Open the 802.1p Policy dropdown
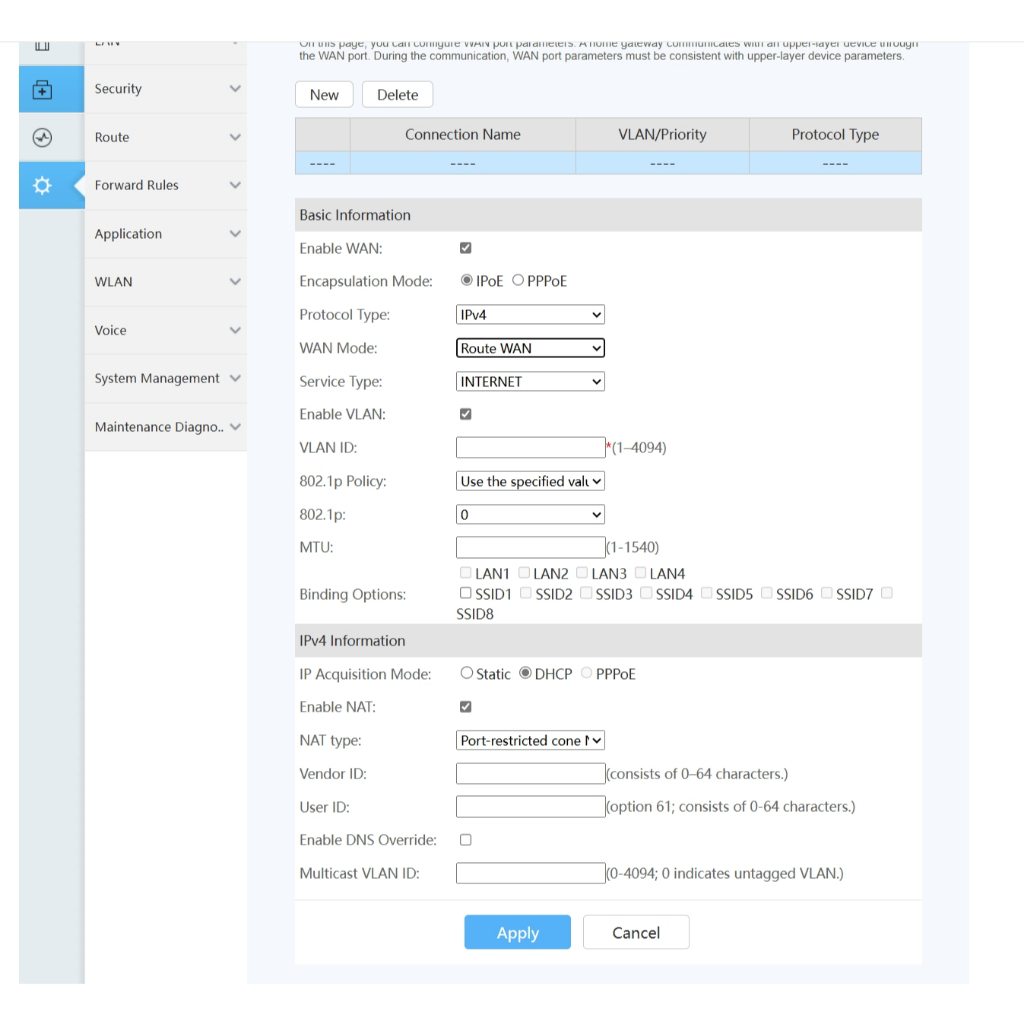 [530, 481]
